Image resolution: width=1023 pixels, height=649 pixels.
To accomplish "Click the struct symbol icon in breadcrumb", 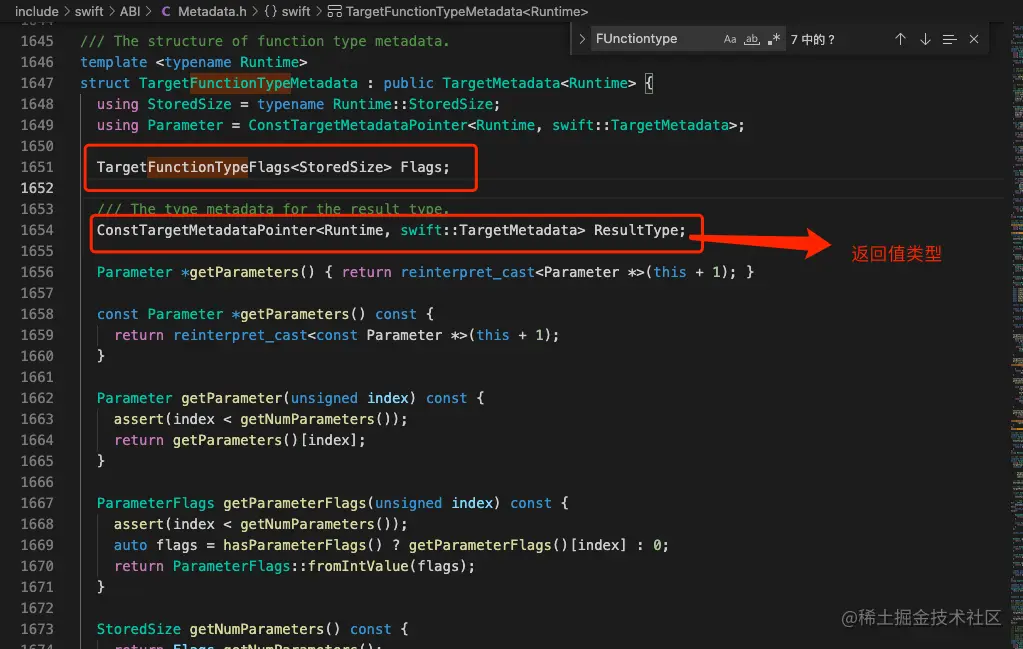I will pyautogui.click(x=334, y=11).
